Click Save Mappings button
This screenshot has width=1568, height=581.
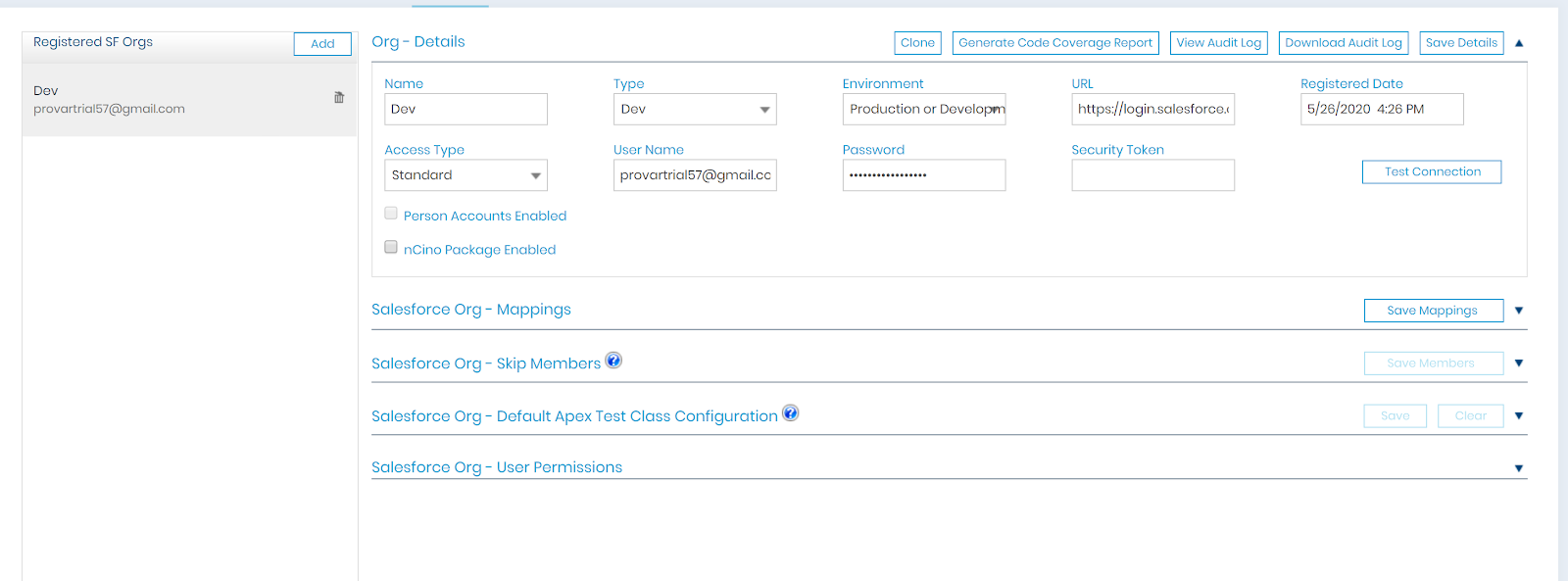point(1434,311)
